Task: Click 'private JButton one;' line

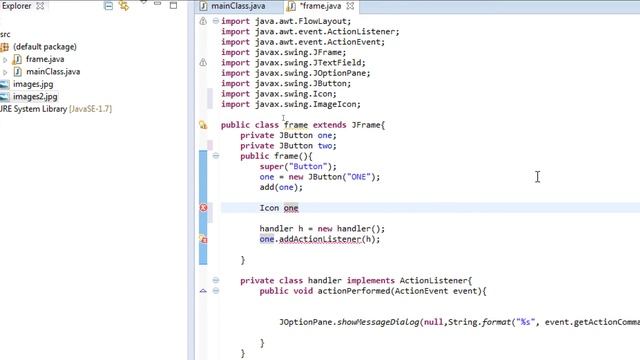Action: tap(288, 136)
